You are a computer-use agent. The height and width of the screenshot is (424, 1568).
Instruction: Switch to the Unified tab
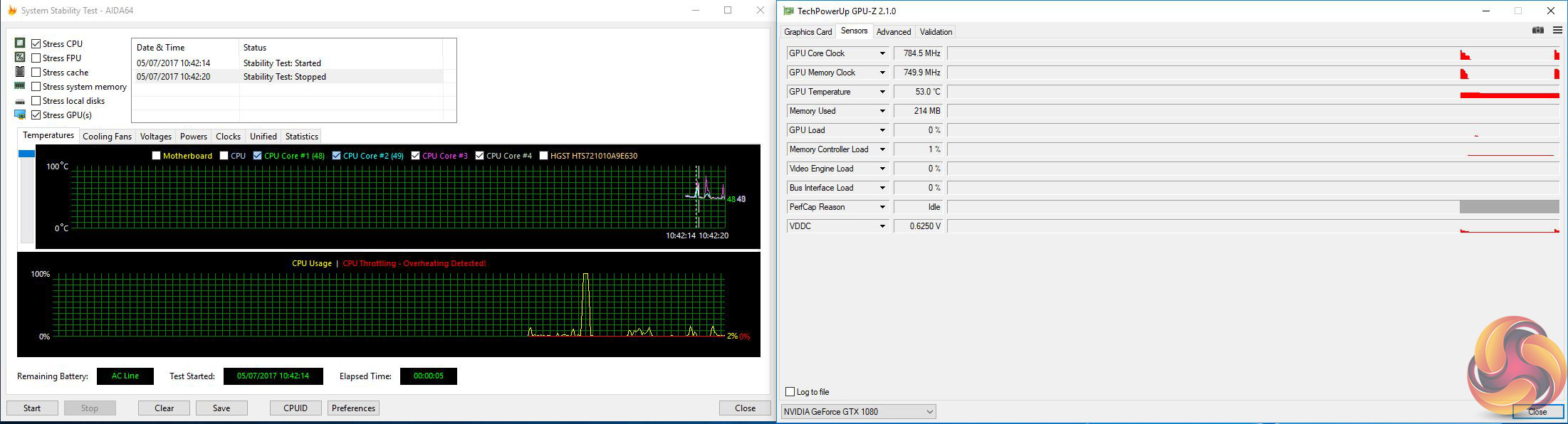(x=263, y=137)
